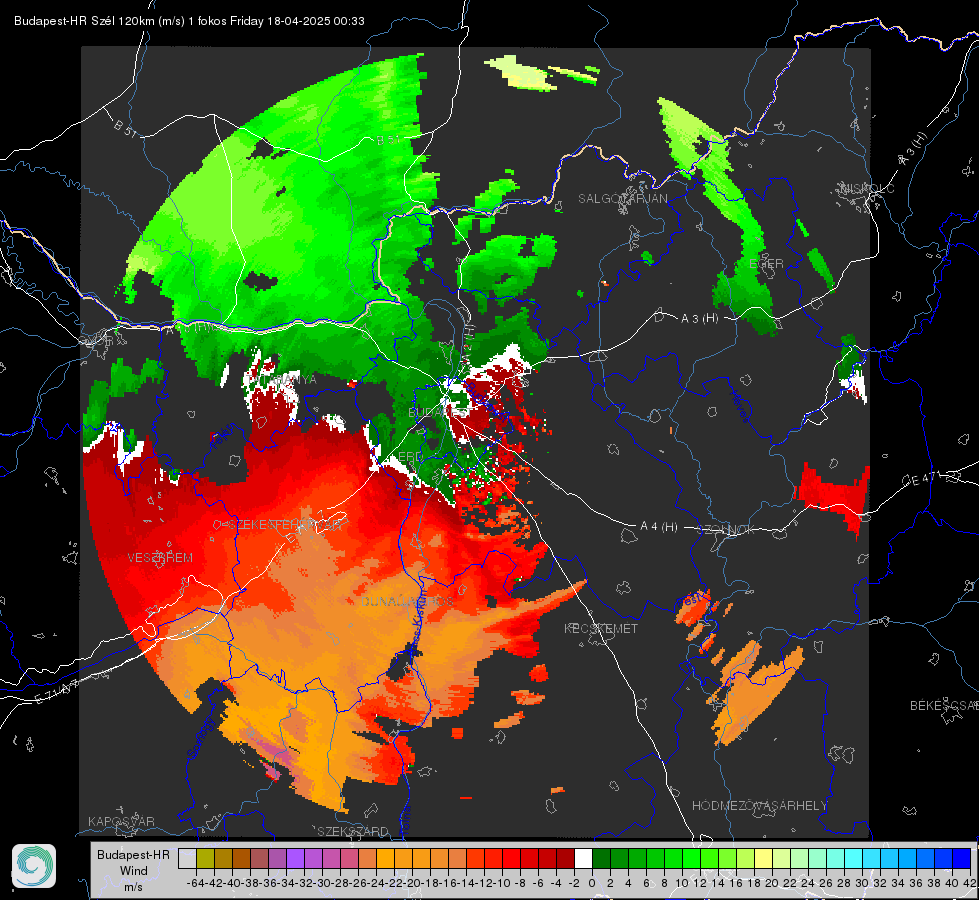
Task: Click the KECSKEMÉT city label
Action: tap(601, 628)
